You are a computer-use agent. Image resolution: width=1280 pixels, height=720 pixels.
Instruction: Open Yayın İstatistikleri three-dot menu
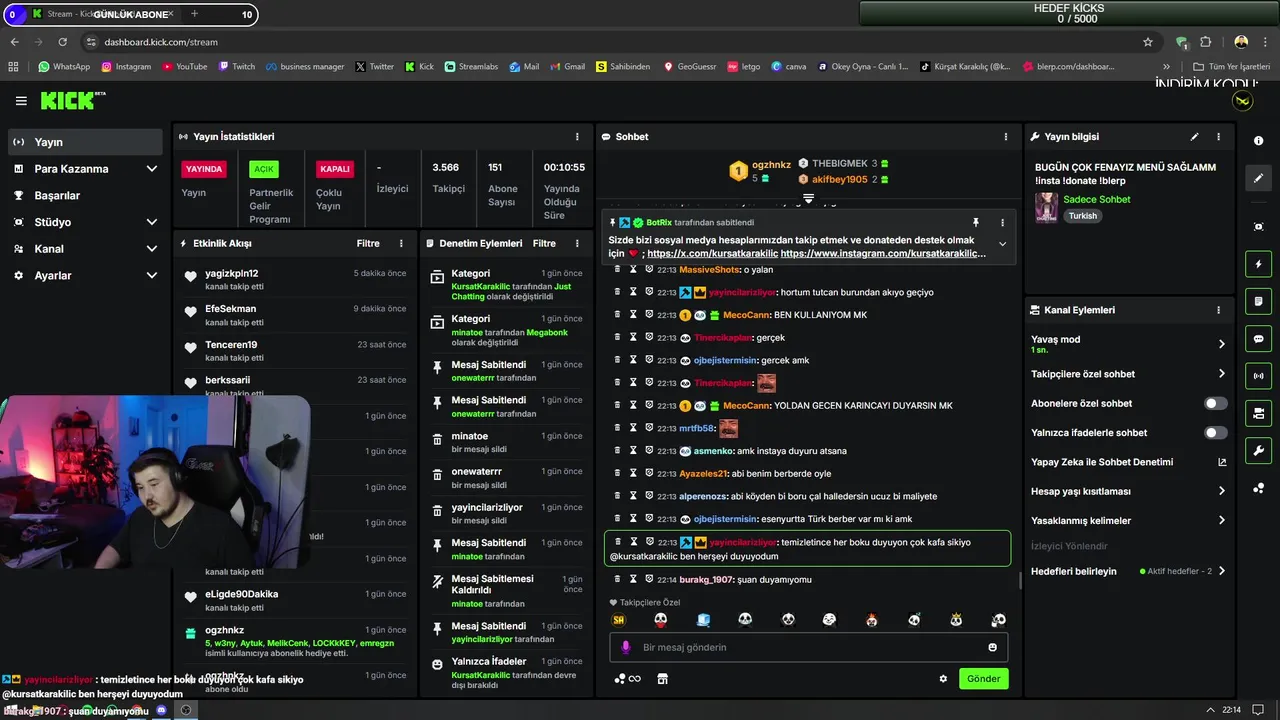(x=577, y=137)
